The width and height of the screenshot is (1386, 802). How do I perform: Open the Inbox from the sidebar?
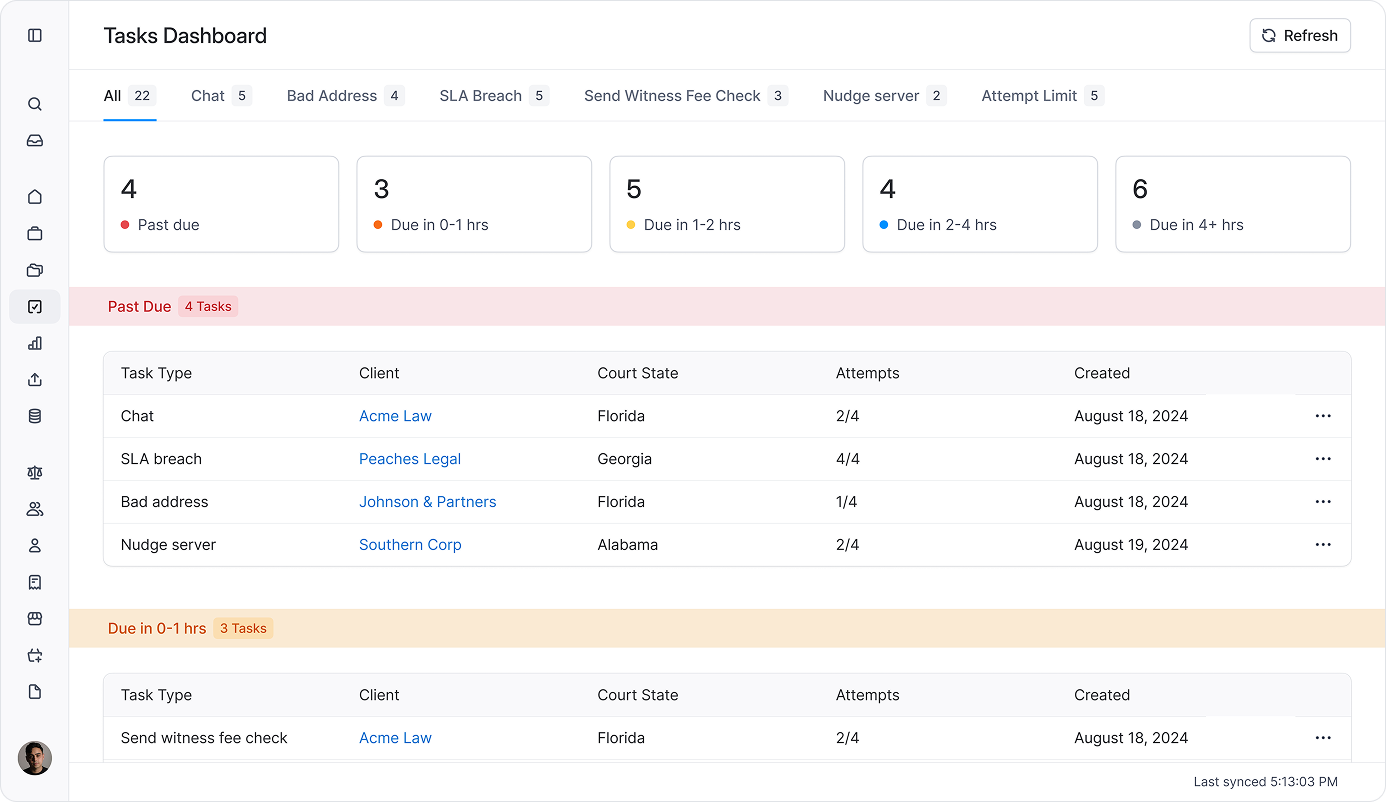[35, 140]
